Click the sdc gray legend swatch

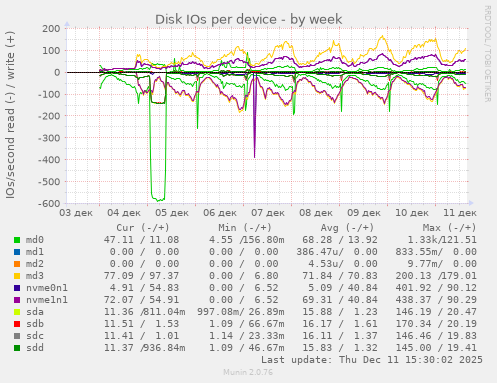coord(17,336)
